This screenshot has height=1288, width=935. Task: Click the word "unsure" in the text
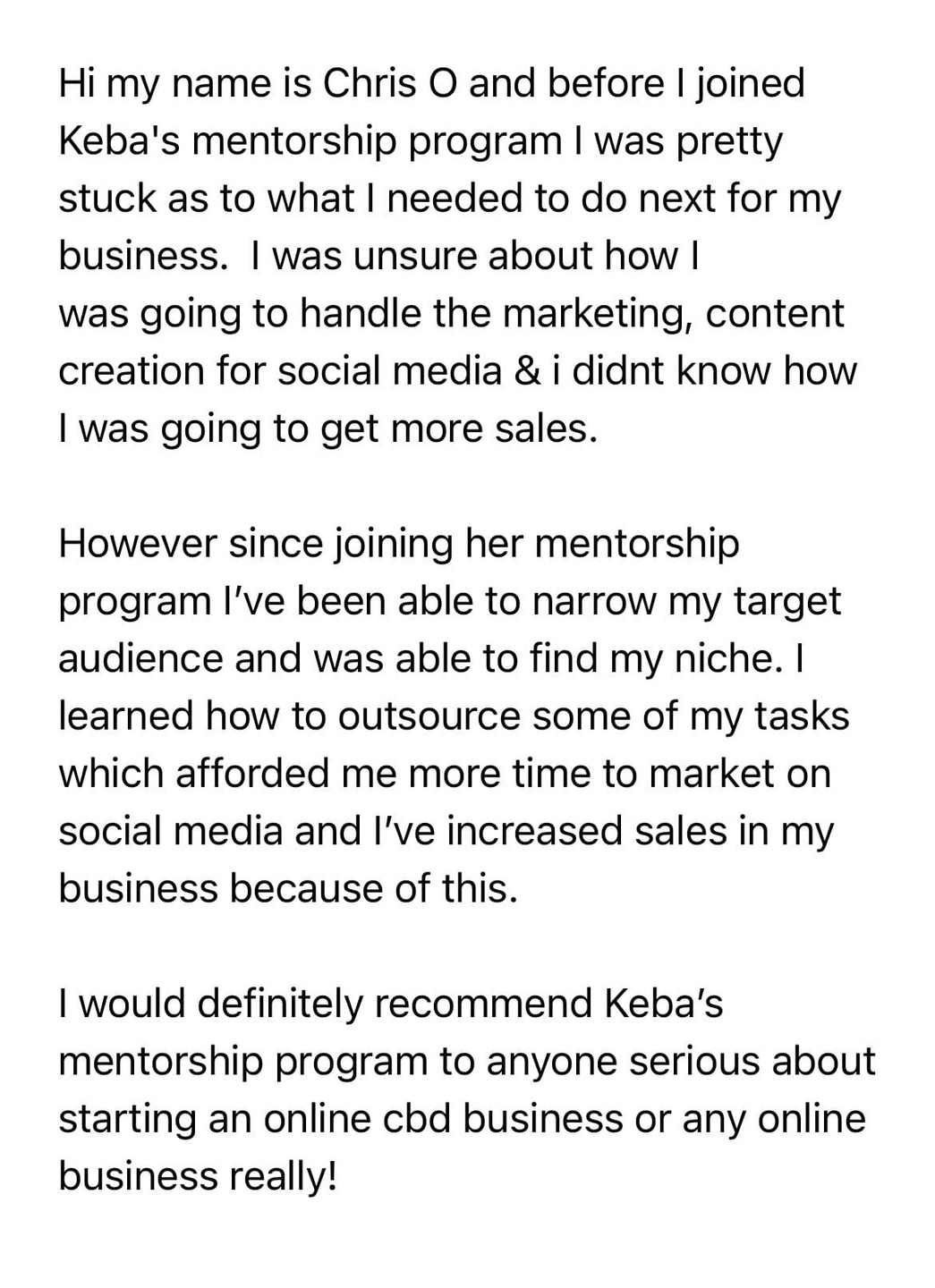point(415,256)
